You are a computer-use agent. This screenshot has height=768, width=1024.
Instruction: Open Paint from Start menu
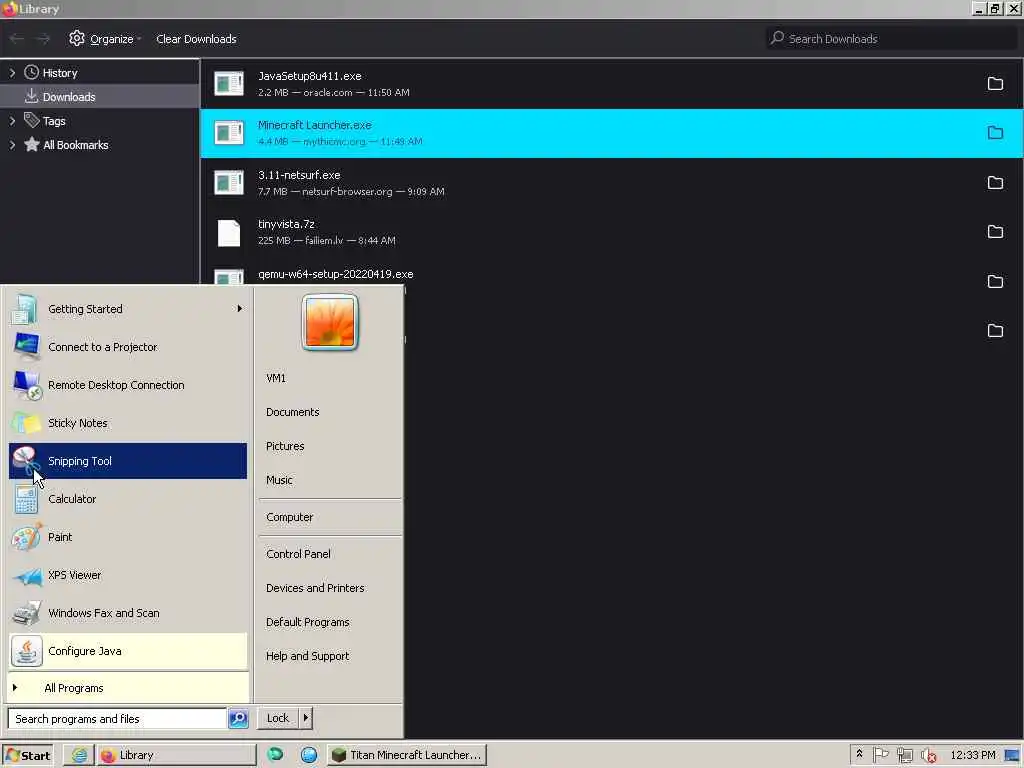(128, 537)
